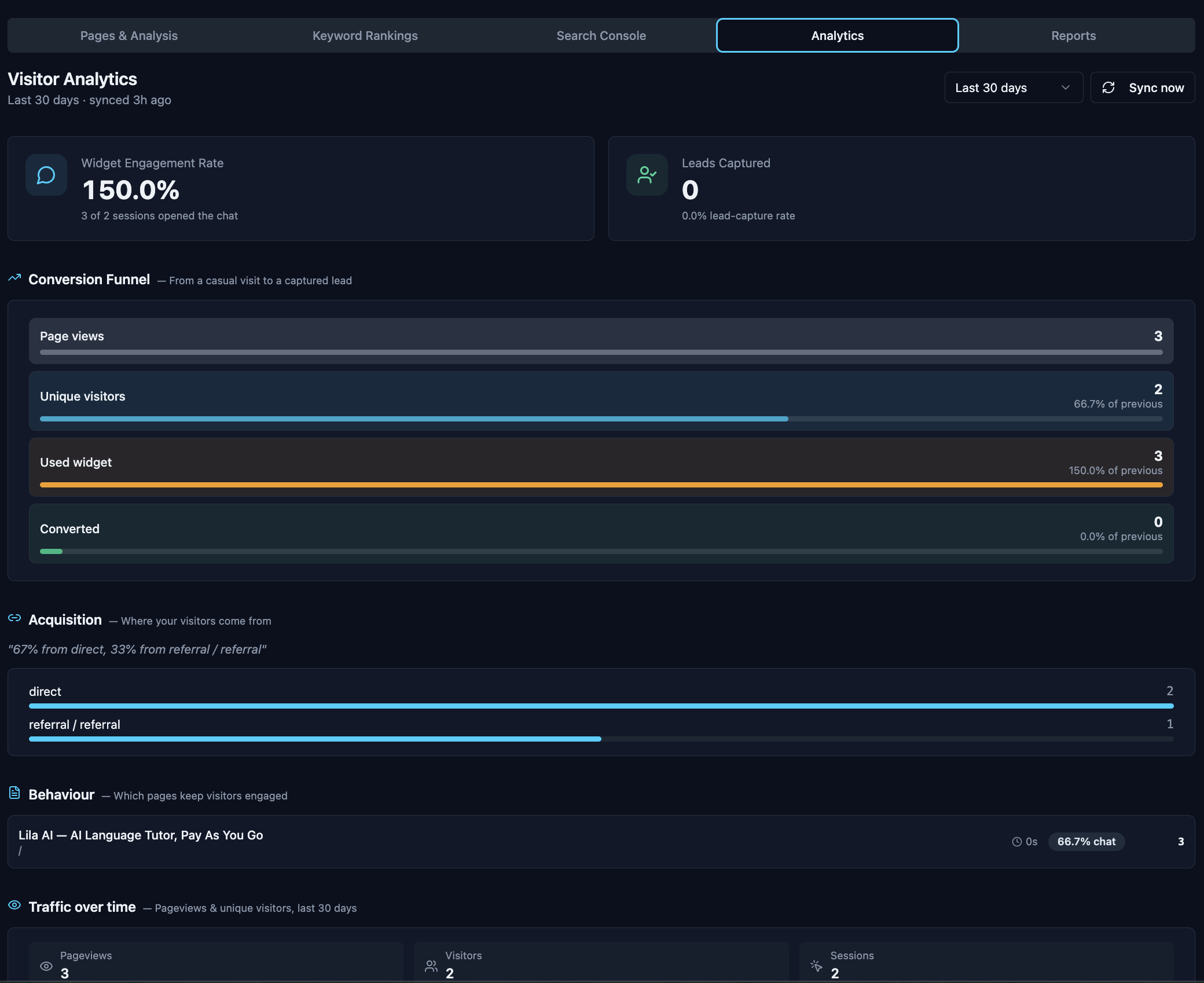Go to the Reports tab

(1073, 35)
